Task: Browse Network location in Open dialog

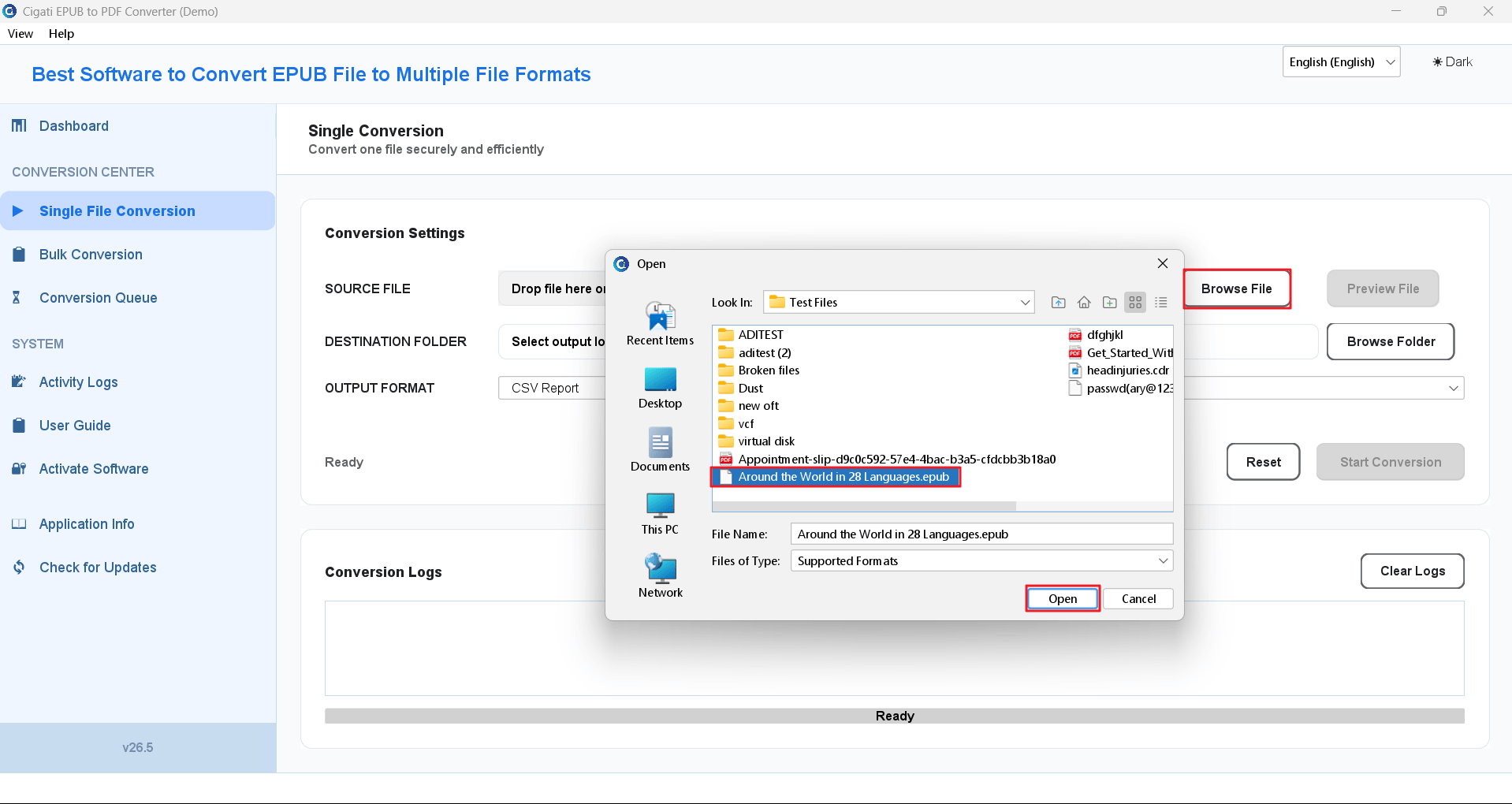Action: 660,575
